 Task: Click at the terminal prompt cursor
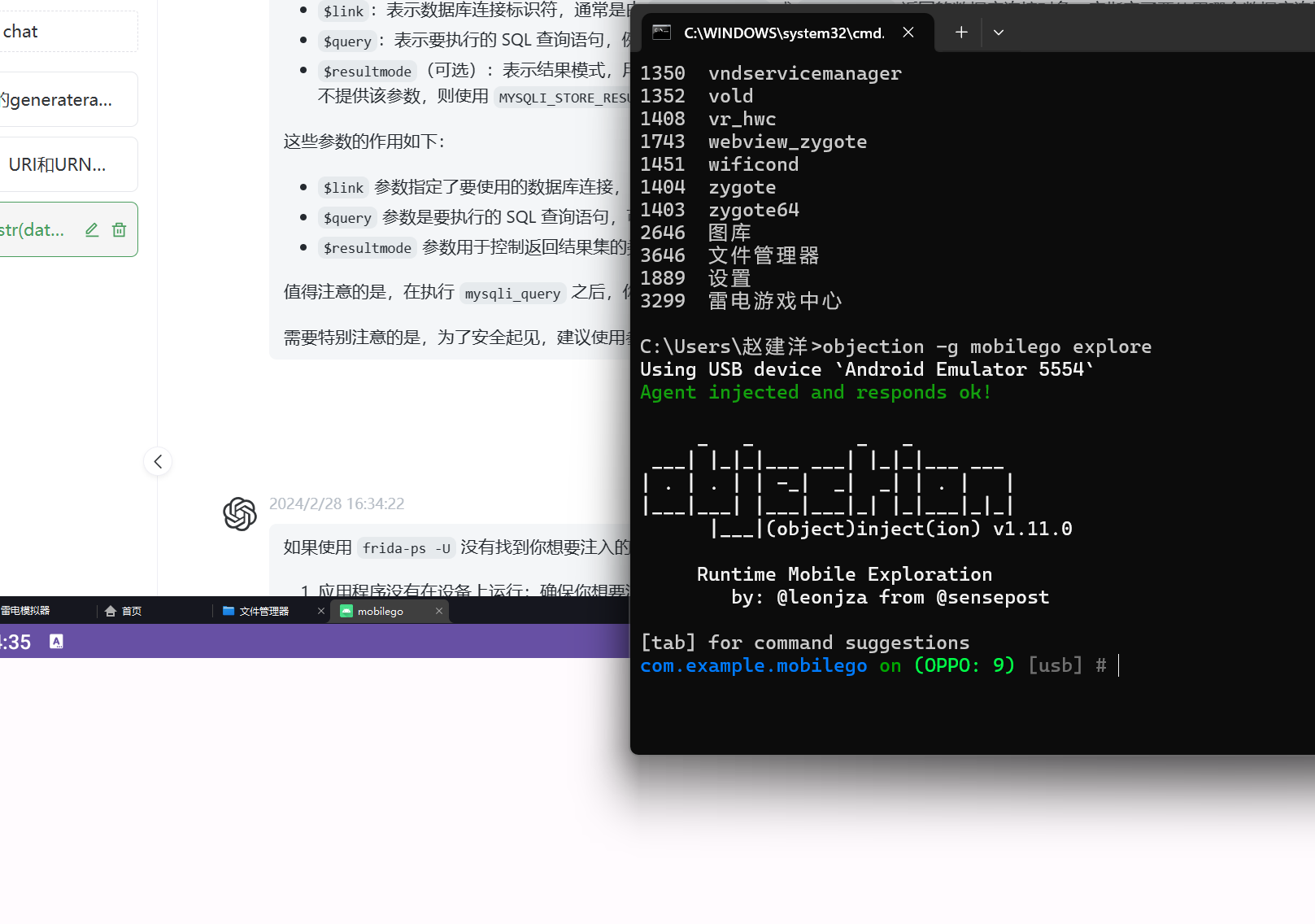tap(1119, 665)
